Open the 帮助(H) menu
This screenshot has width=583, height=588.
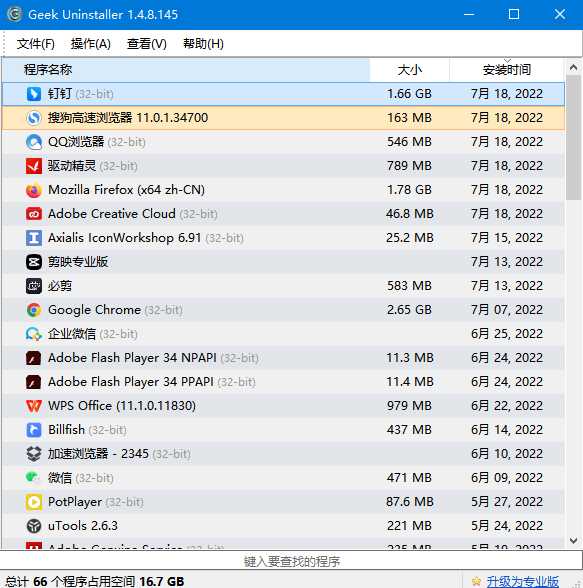(203, 44)
